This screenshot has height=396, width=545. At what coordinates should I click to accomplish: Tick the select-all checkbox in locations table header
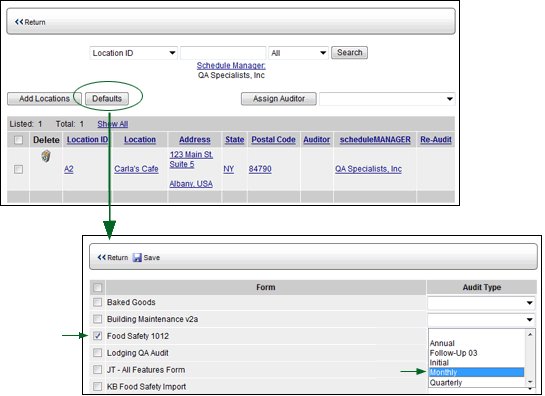[x=18, y=140]
